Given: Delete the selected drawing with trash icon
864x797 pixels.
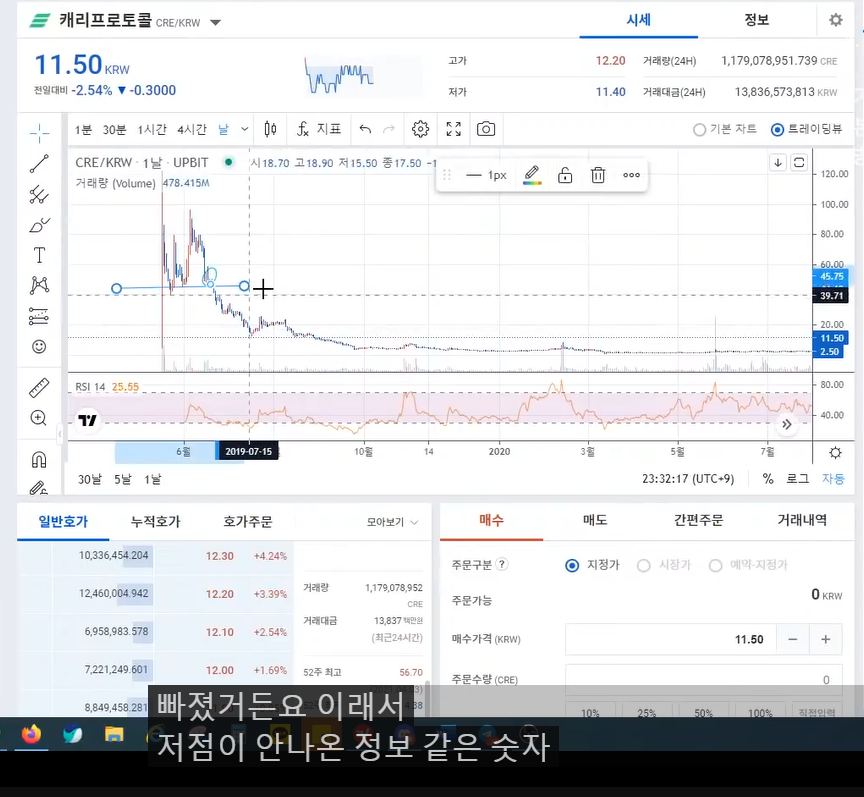Looking at the screenshot, I should point(598,175).
